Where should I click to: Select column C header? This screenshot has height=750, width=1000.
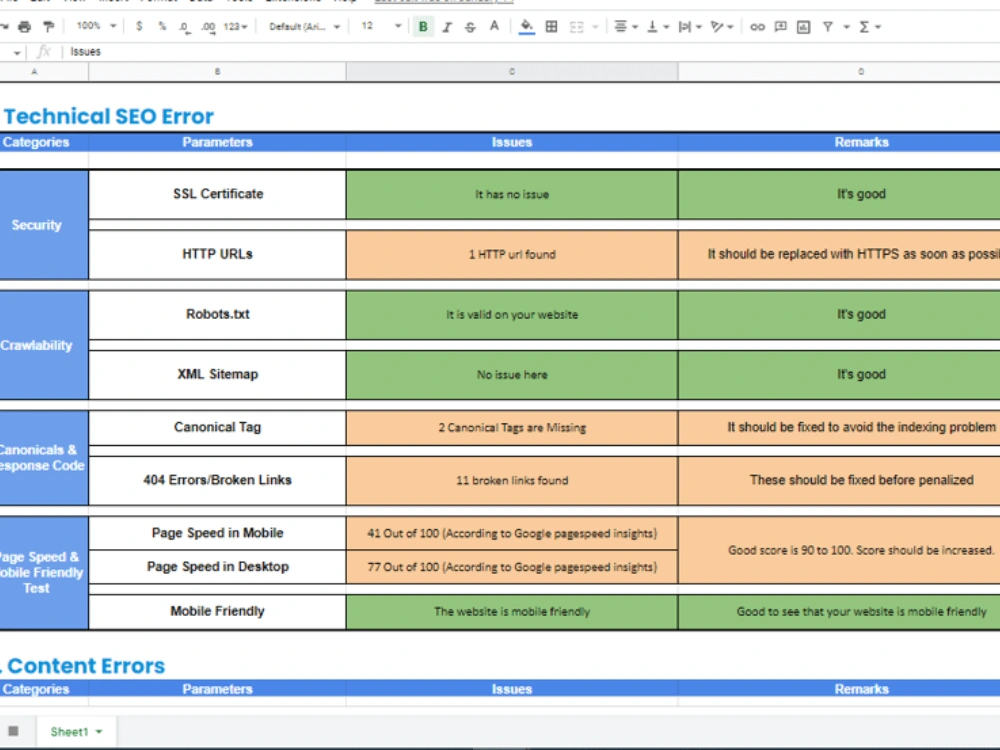[x=512, y=71]
